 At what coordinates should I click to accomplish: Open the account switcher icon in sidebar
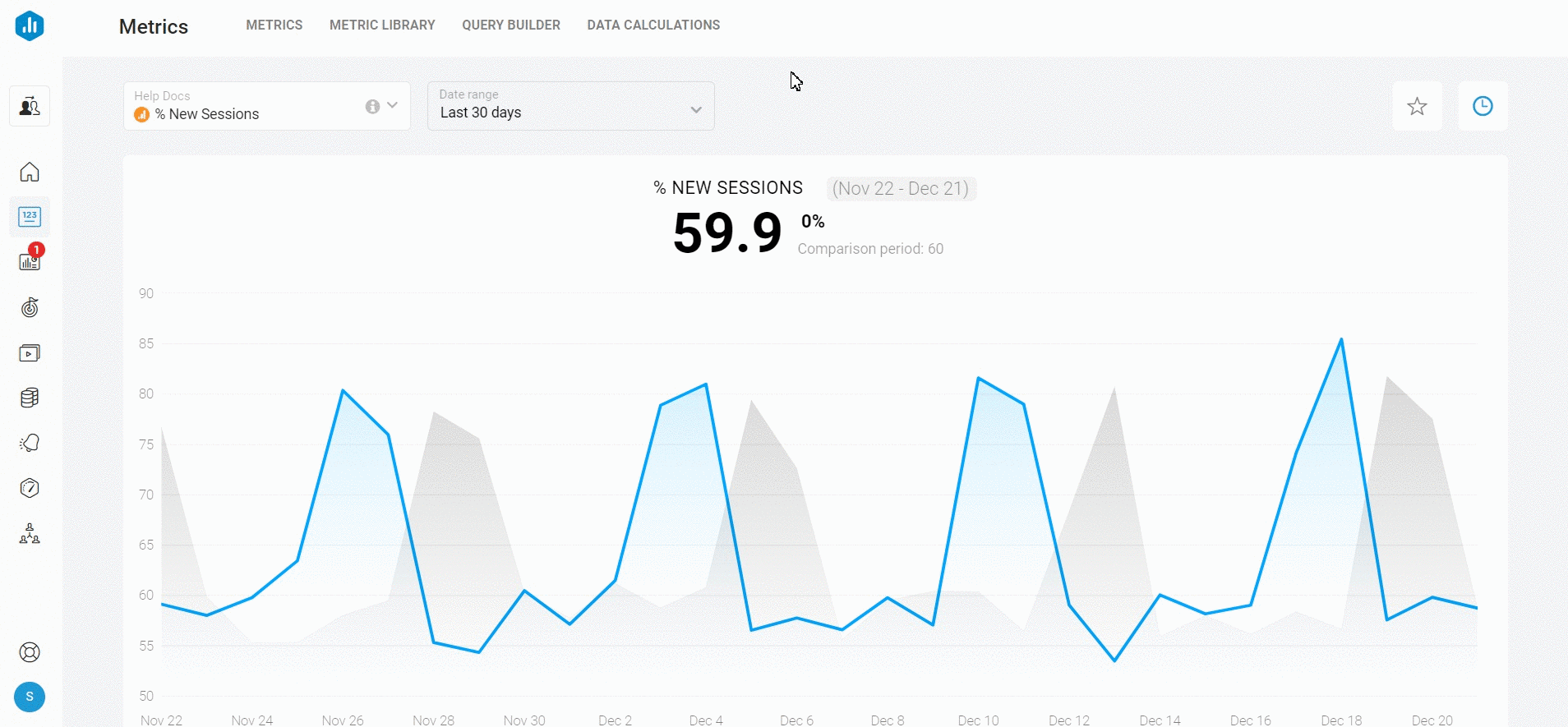tap(30, 106)
